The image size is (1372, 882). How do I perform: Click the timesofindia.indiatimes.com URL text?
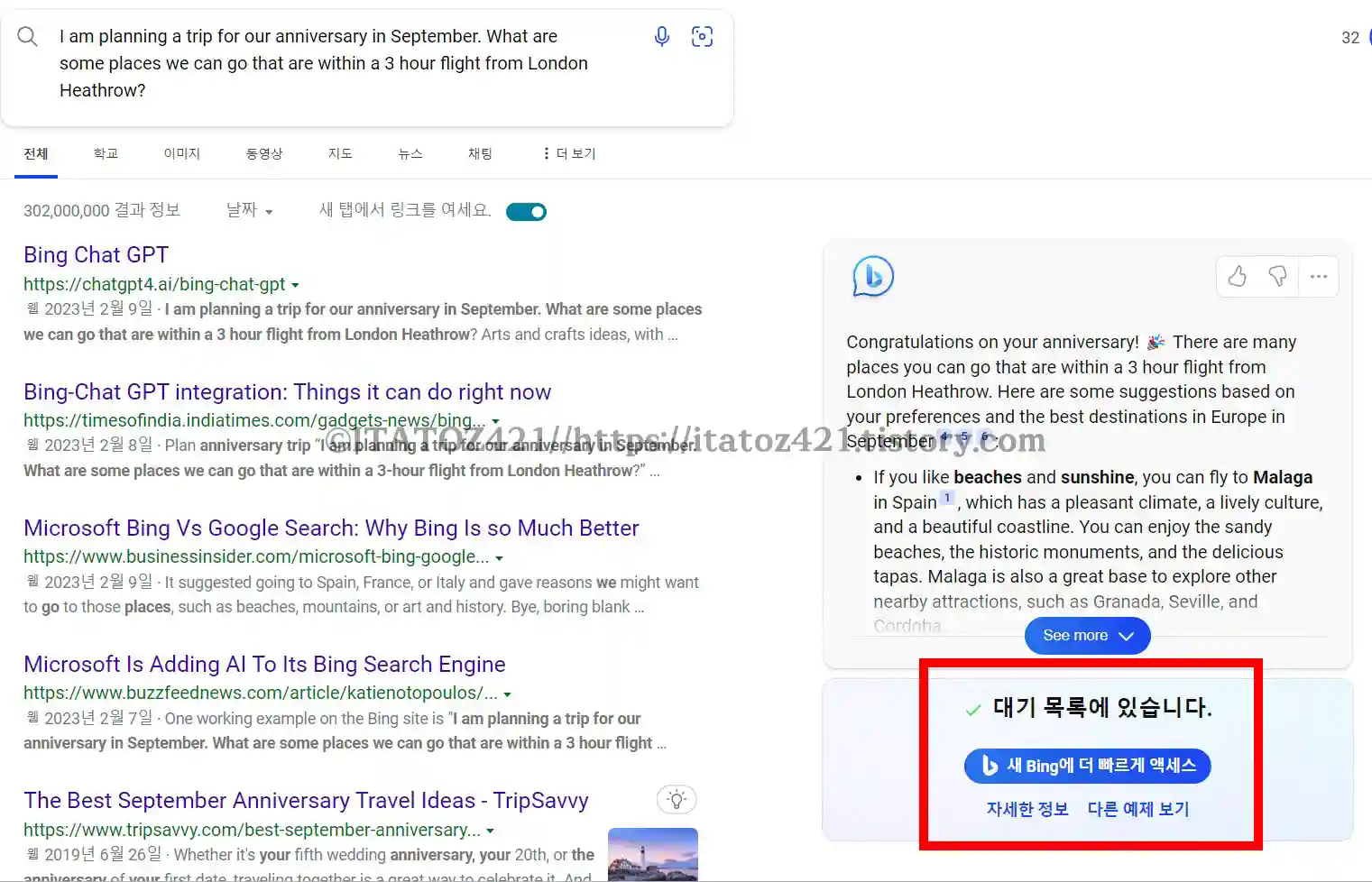click(254, 420)
